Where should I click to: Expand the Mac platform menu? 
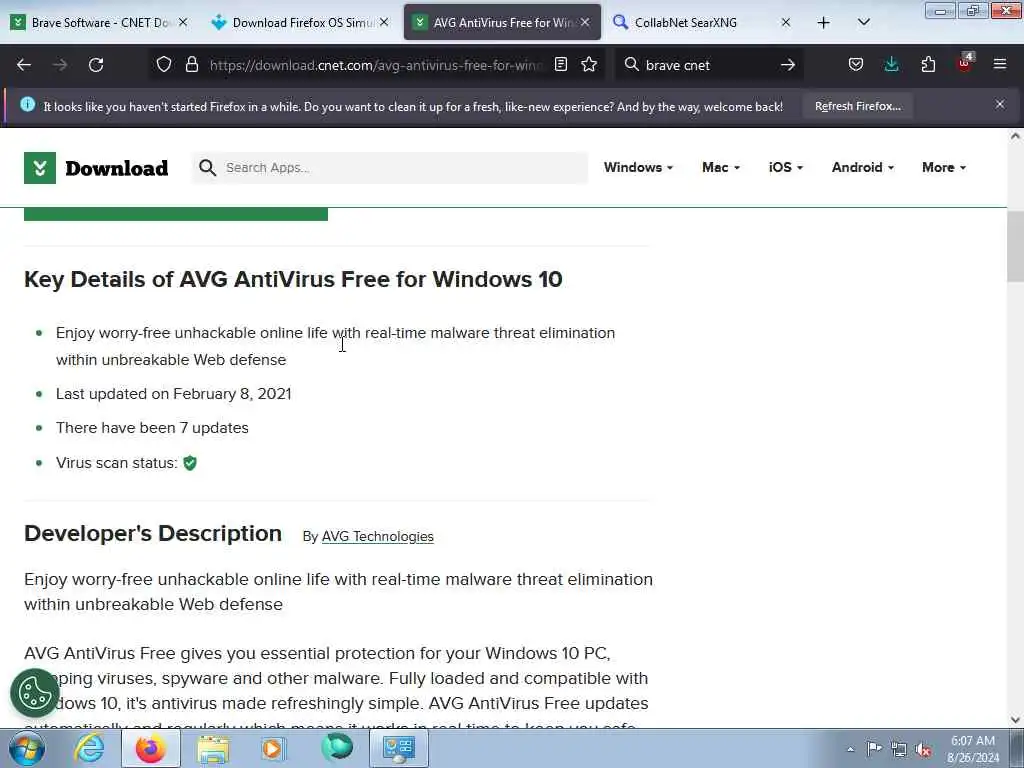(x=720, y=167)
